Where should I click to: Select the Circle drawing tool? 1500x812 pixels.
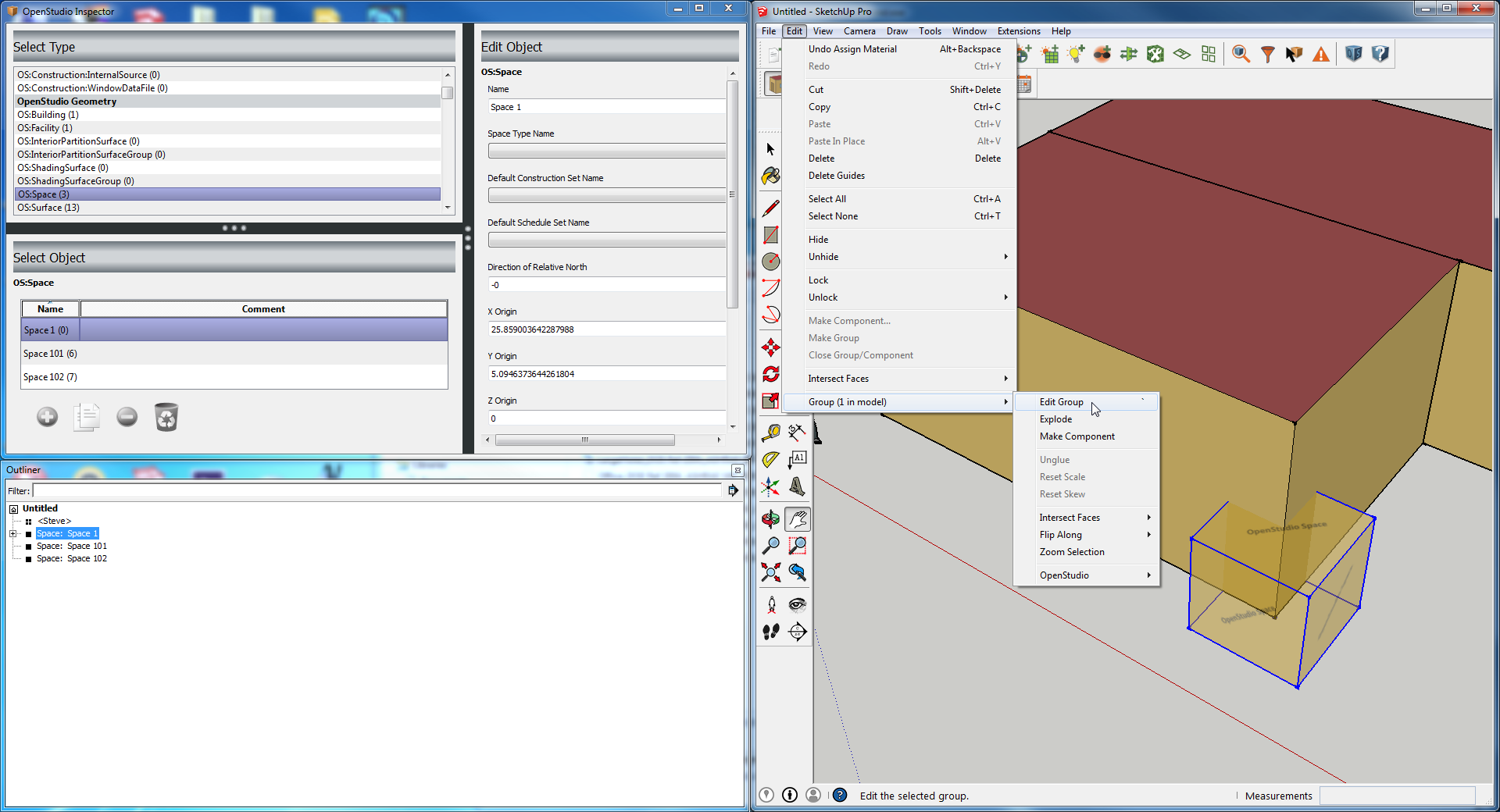[770, 262]
